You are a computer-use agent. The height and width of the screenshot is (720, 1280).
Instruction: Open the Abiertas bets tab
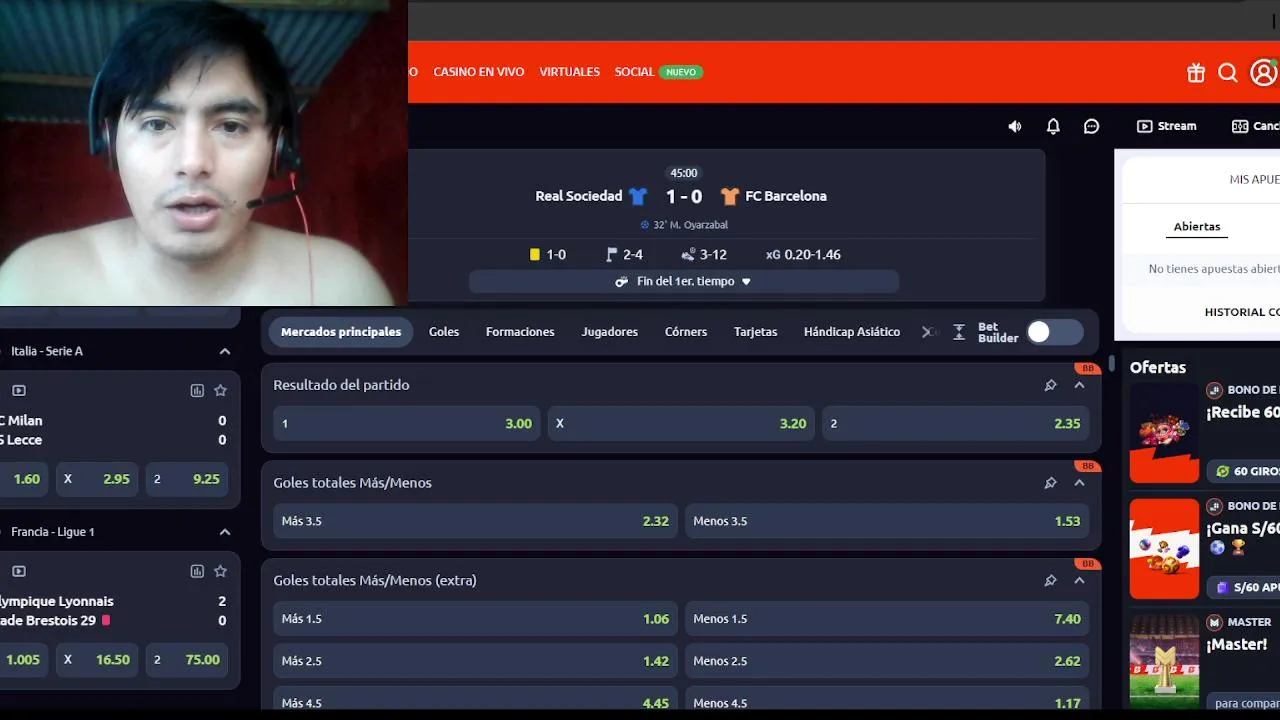click(x=1197, y=227)
